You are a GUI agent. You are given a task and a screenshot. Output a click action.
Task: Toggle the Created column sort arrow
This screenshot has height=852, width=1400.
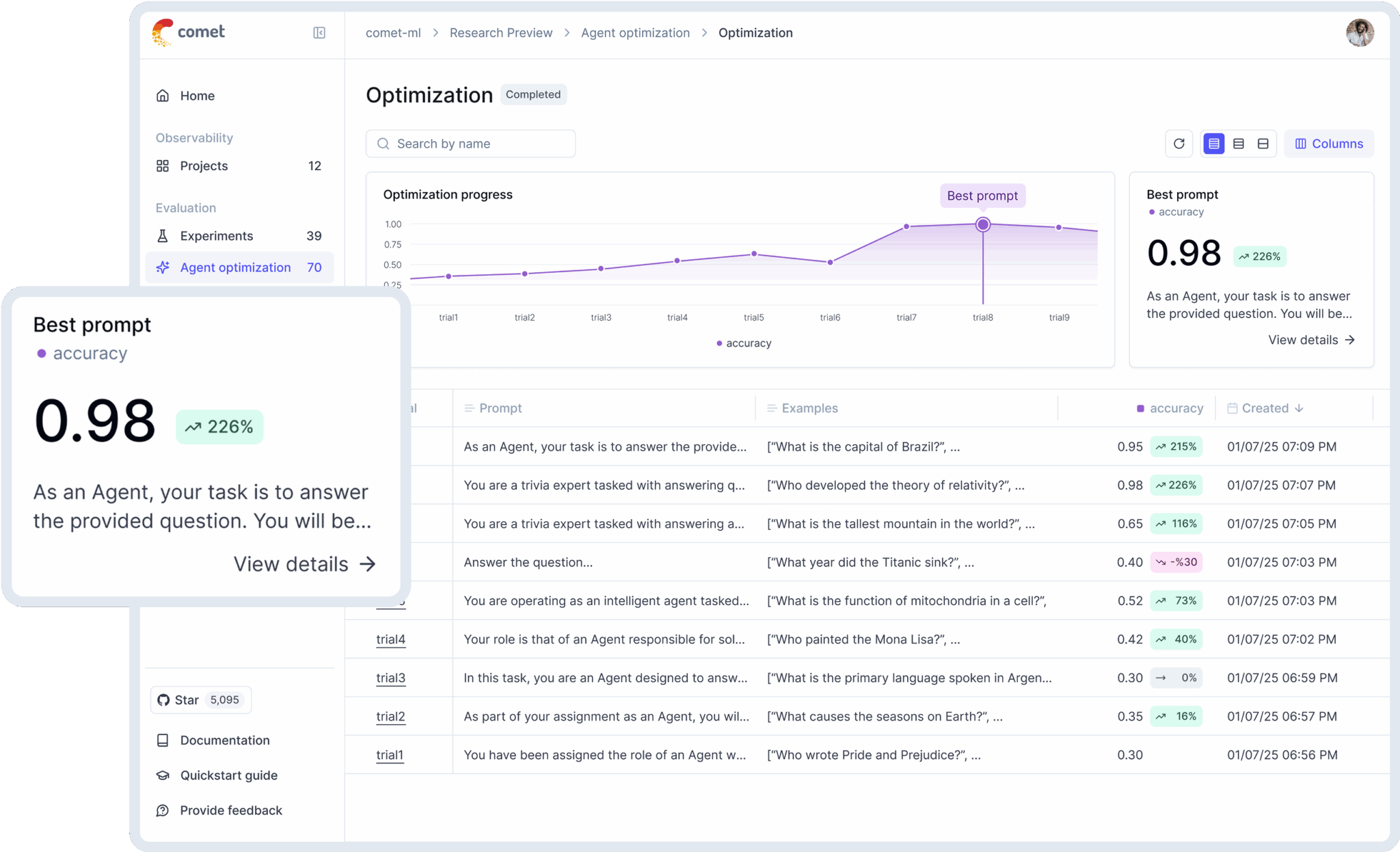1300,408
